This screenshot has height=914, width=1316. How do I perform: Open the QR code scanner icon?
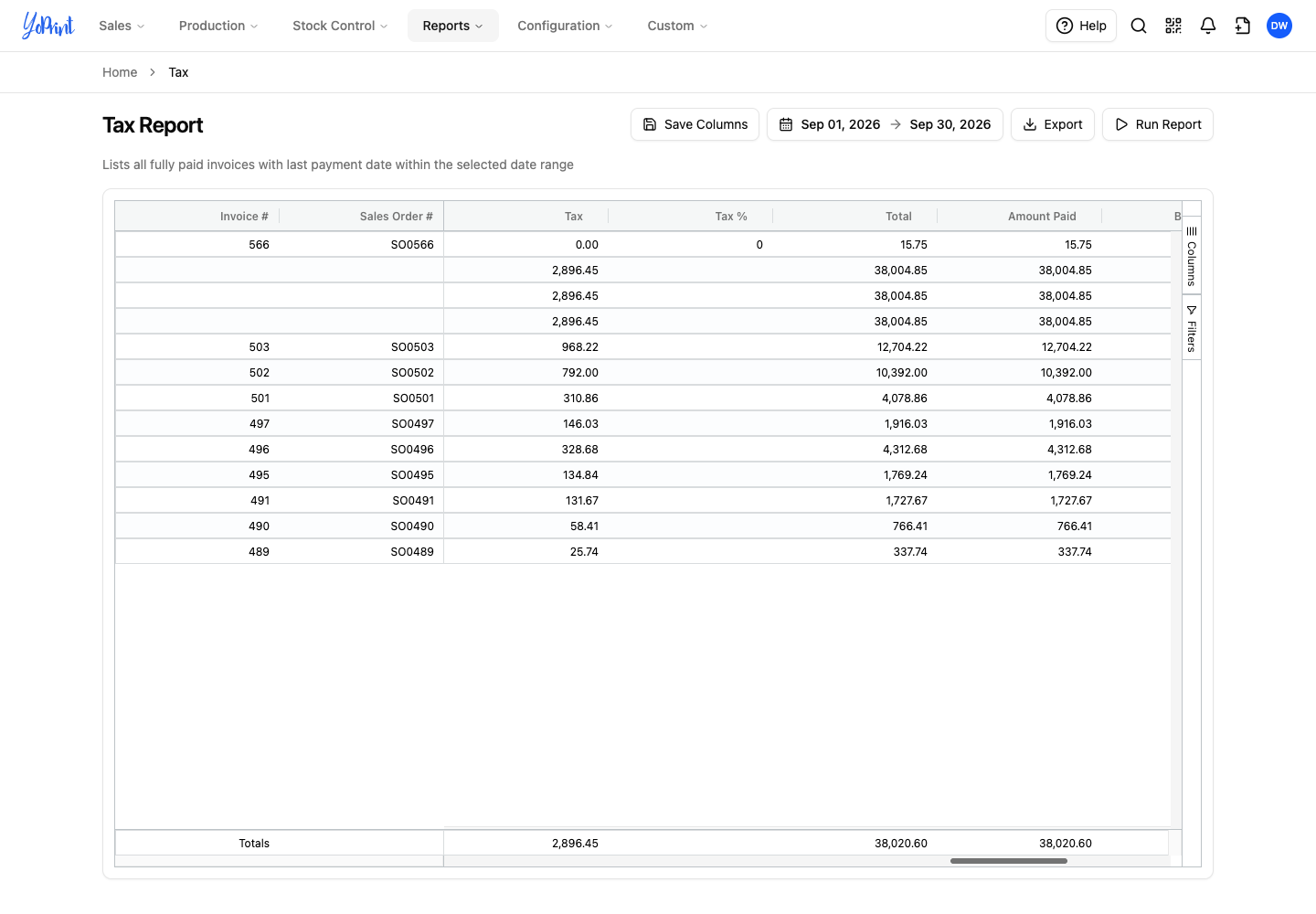pos(1173,26)
